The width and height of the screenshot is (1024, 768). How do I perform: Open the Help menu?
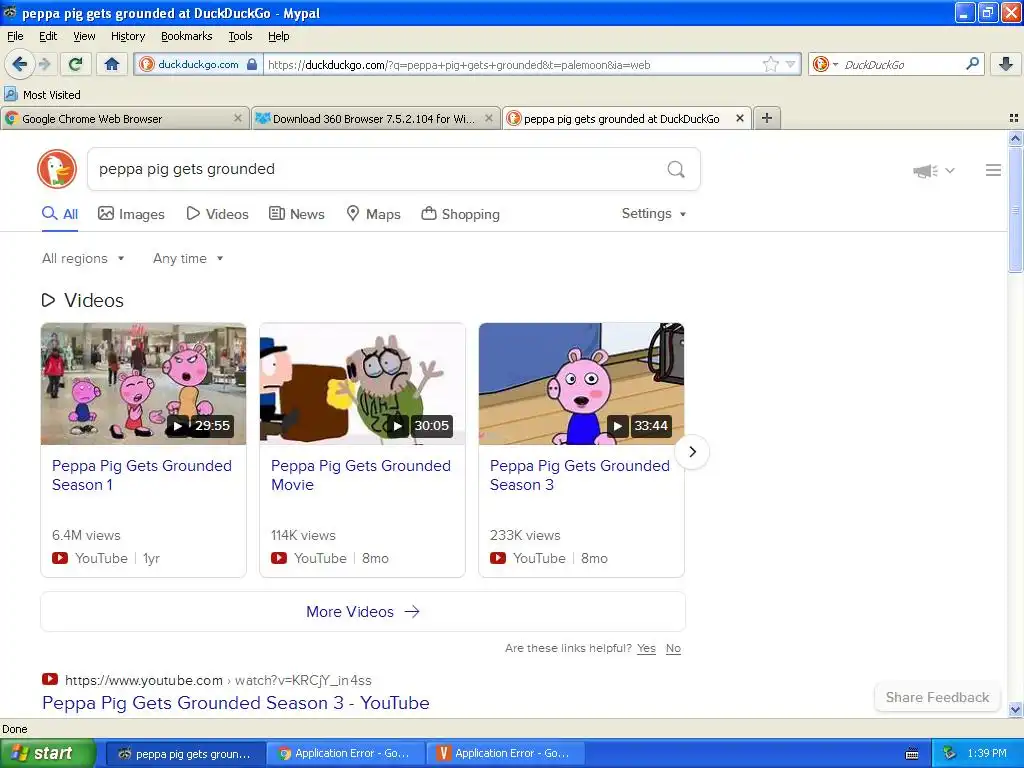(278, 36)
